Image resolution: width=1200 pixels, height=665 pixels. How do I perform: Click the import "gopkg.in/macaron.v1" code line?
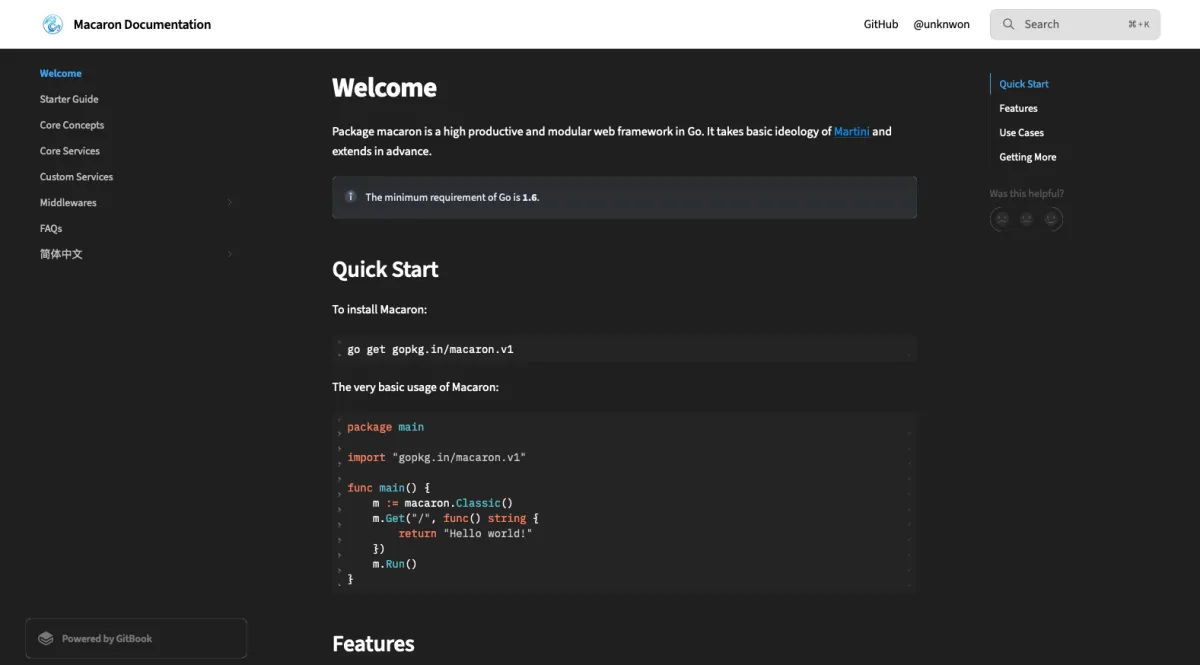436,457
